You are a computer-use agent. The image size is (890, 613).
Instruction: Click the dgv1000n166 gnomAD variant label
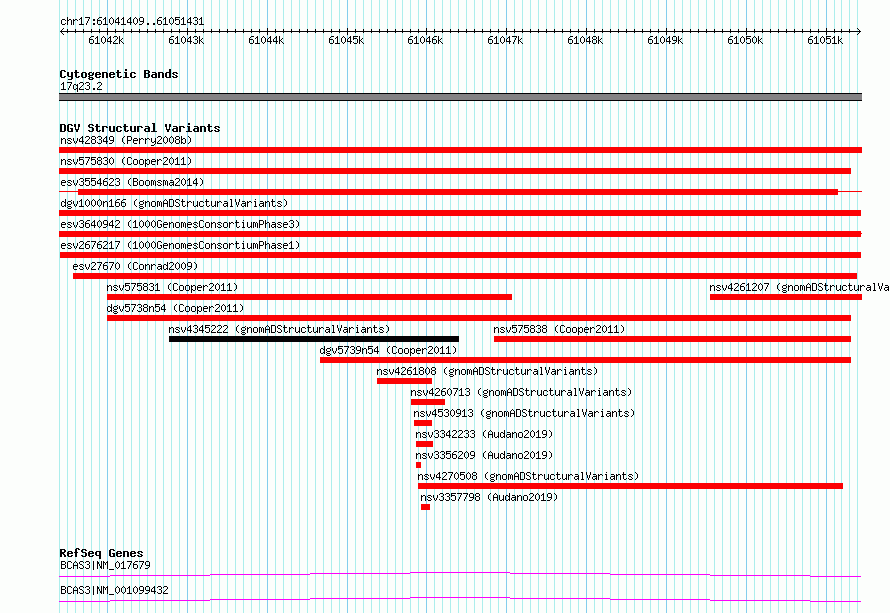174,203
